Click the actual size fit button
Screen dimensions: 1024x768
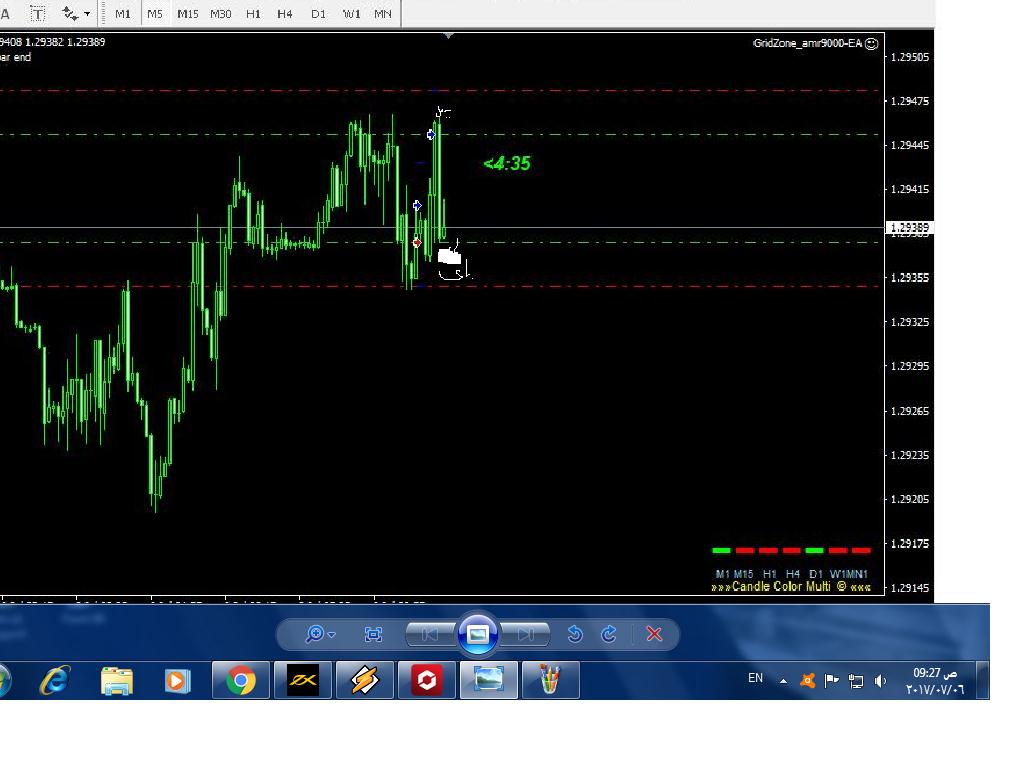tap(373, 634)
